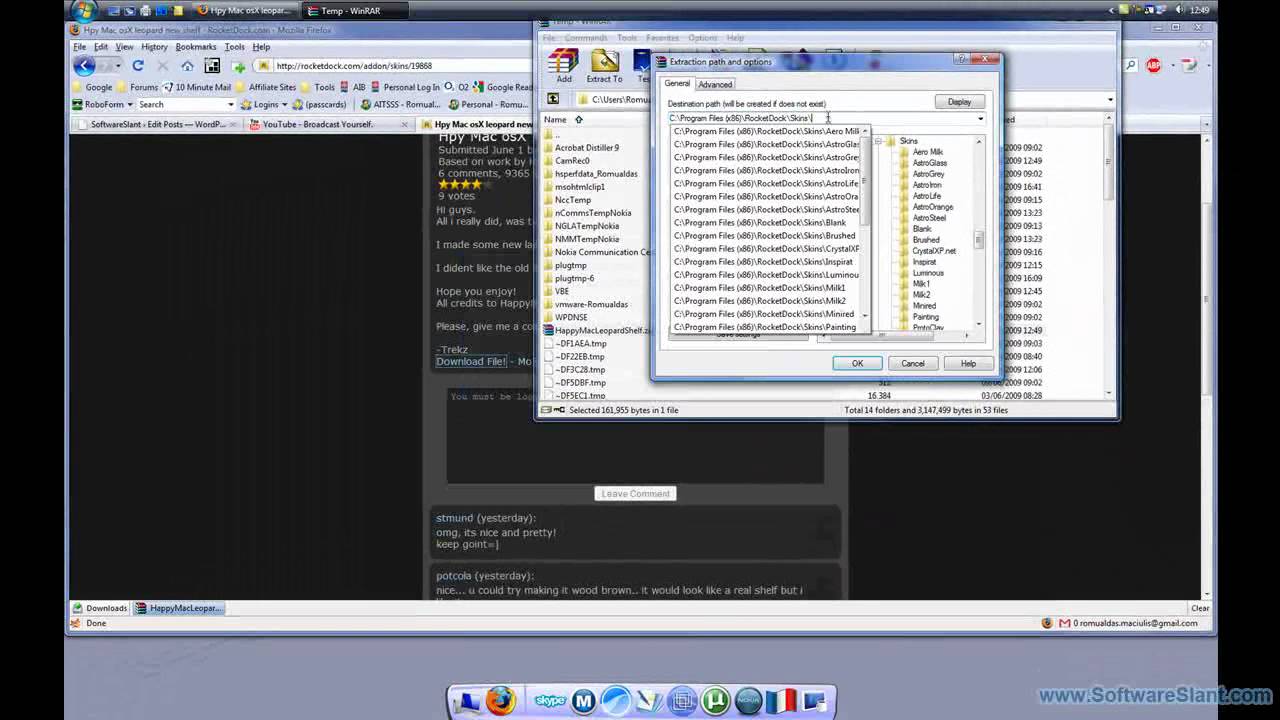Open back button history dropdown in Firefox

pyautogui.click(x=117, y=66)
